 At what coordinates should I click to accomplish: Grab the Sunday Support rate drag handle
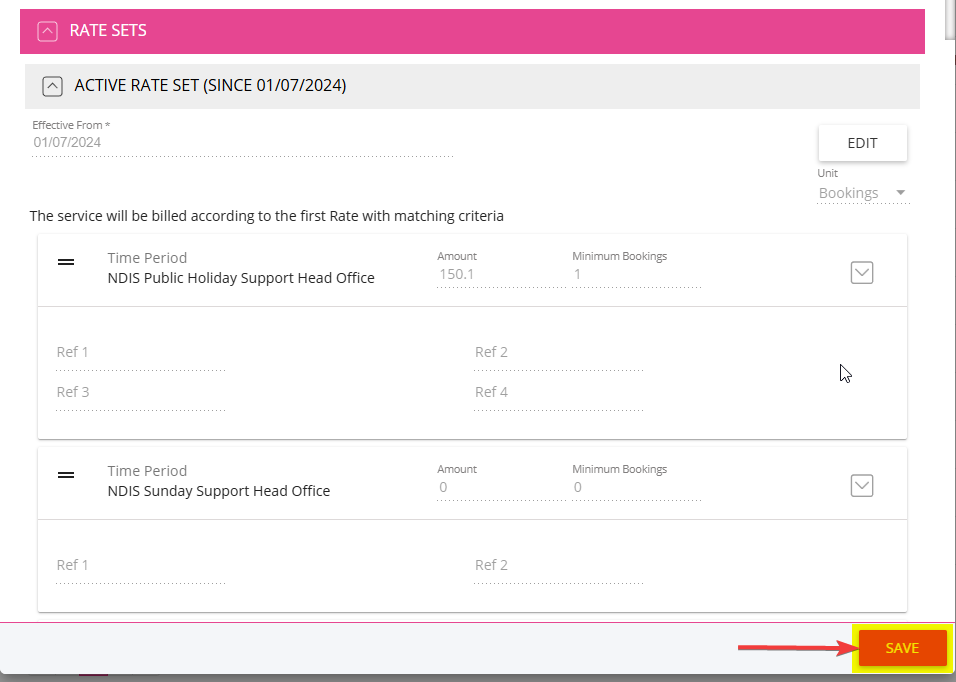tap(66, 475)
